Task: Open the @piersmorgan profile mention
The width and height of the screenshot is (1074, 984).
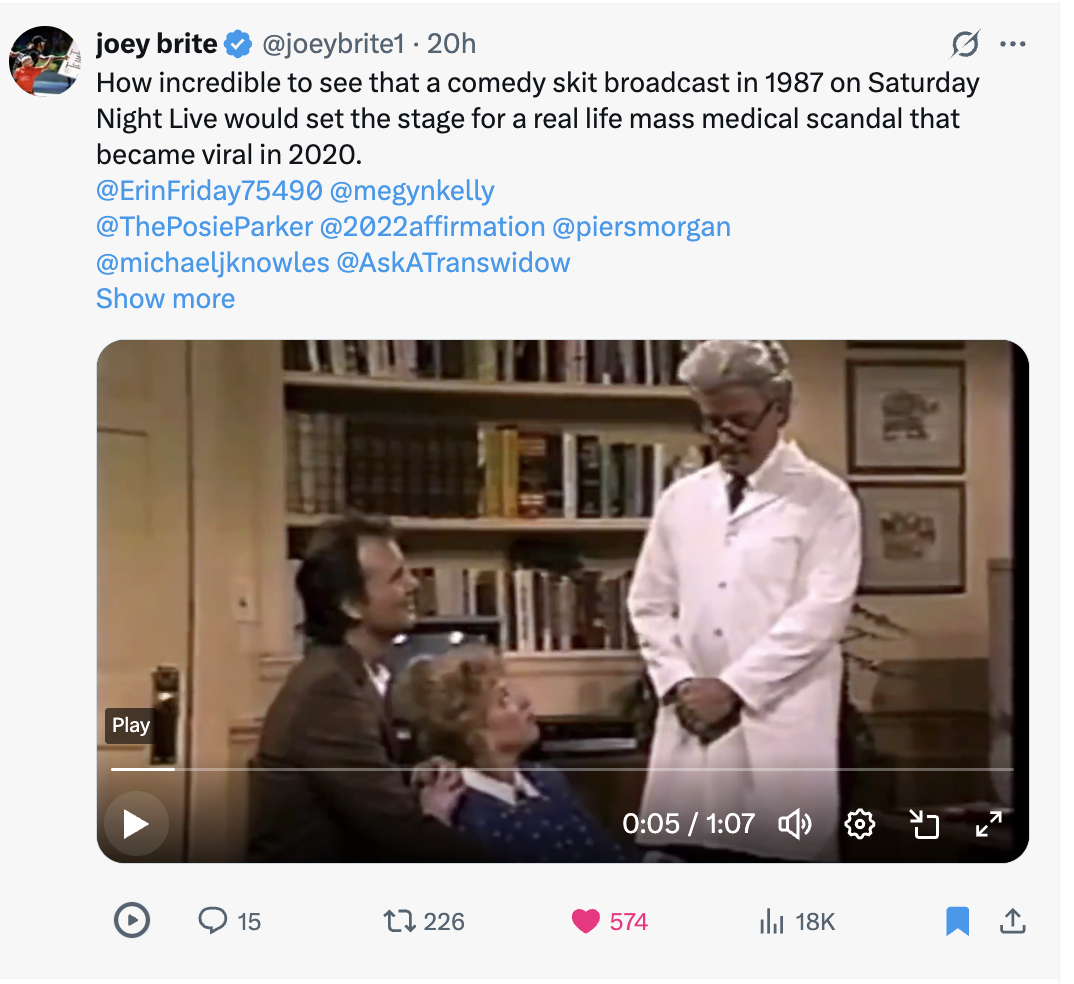Action: tap(641, 227)
